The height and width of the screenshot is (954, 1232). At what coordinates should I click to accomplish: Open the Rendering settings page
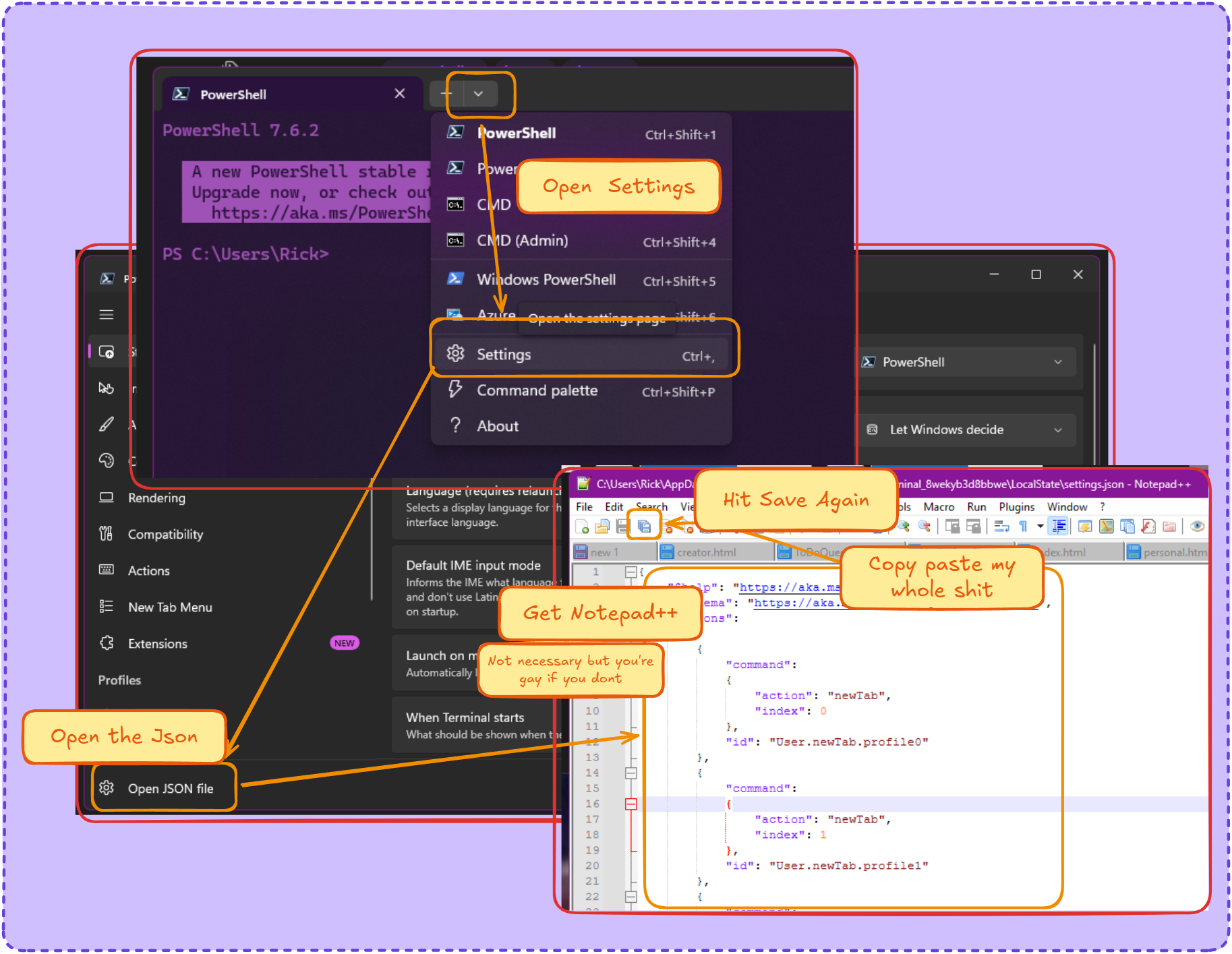pos(229,498)
